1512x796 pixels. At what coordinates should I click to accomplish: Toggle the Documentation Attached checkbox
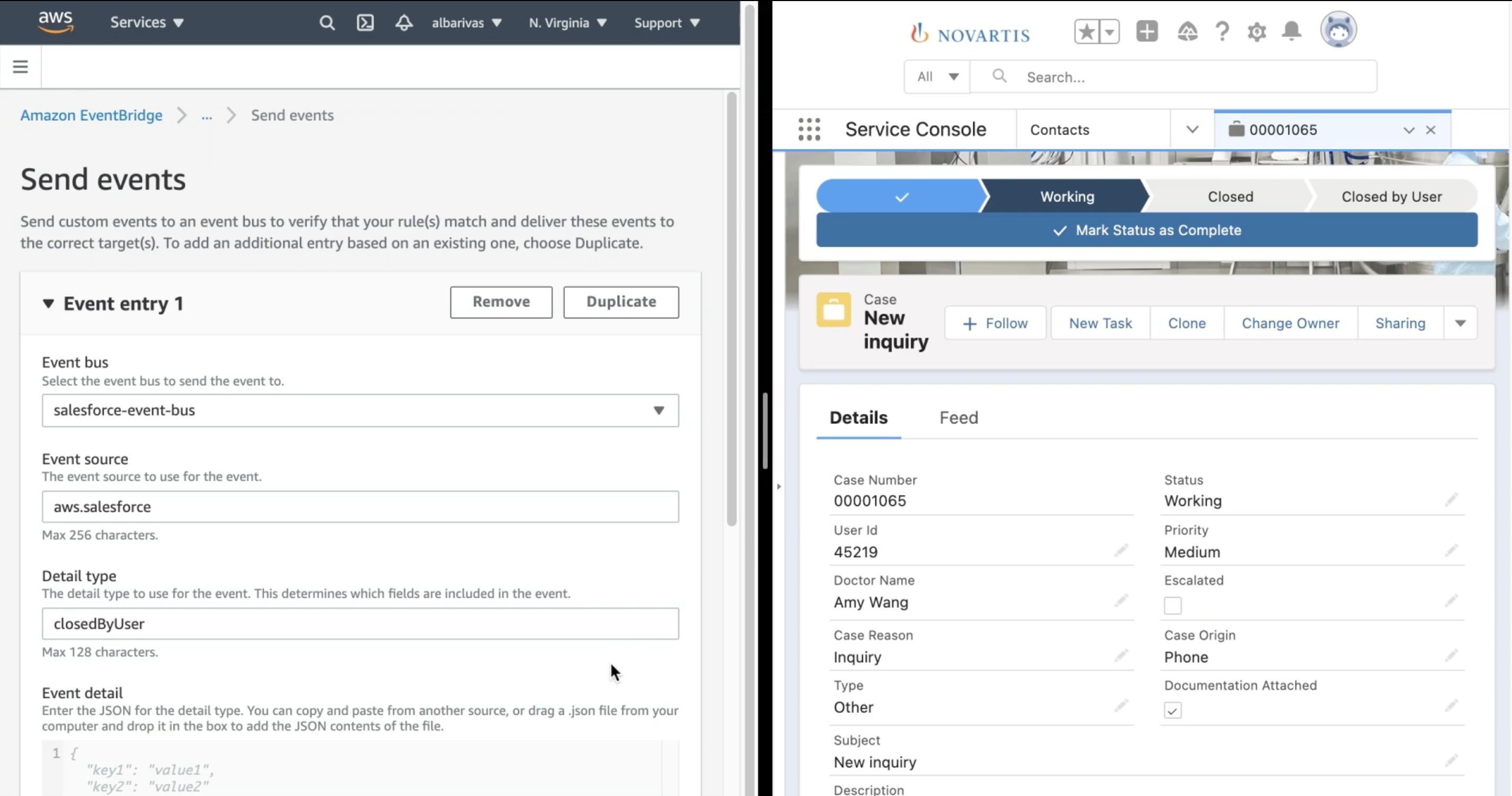point(1173,710)
